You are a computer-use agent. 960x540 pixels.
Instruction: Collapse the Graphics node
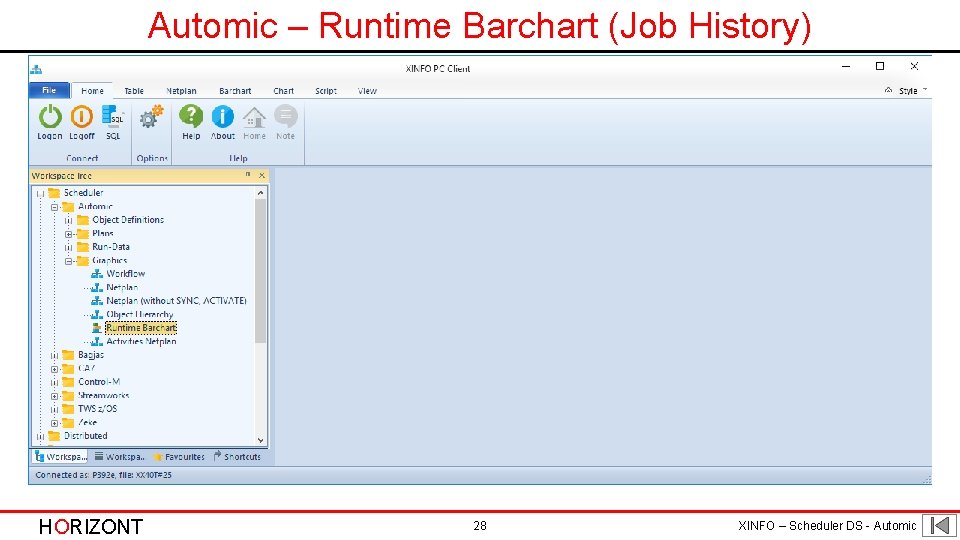pos(69,261)
